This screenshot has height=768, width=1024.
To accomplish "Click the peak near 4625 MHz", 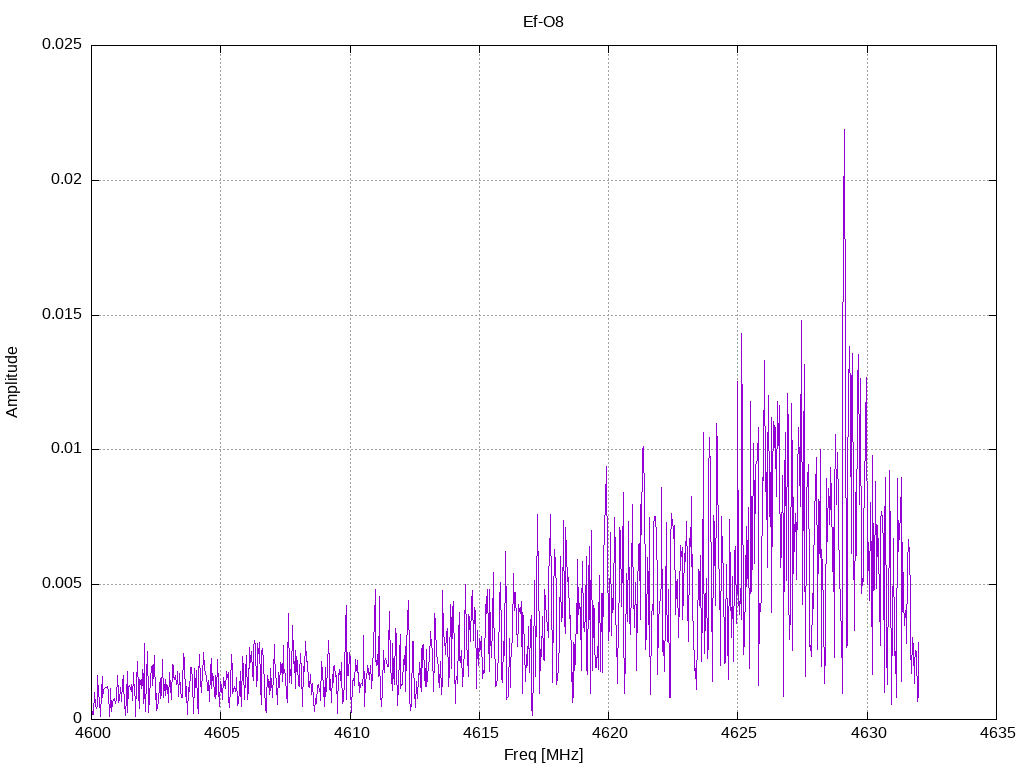I will pyautogui.click(x=741, y=334).
